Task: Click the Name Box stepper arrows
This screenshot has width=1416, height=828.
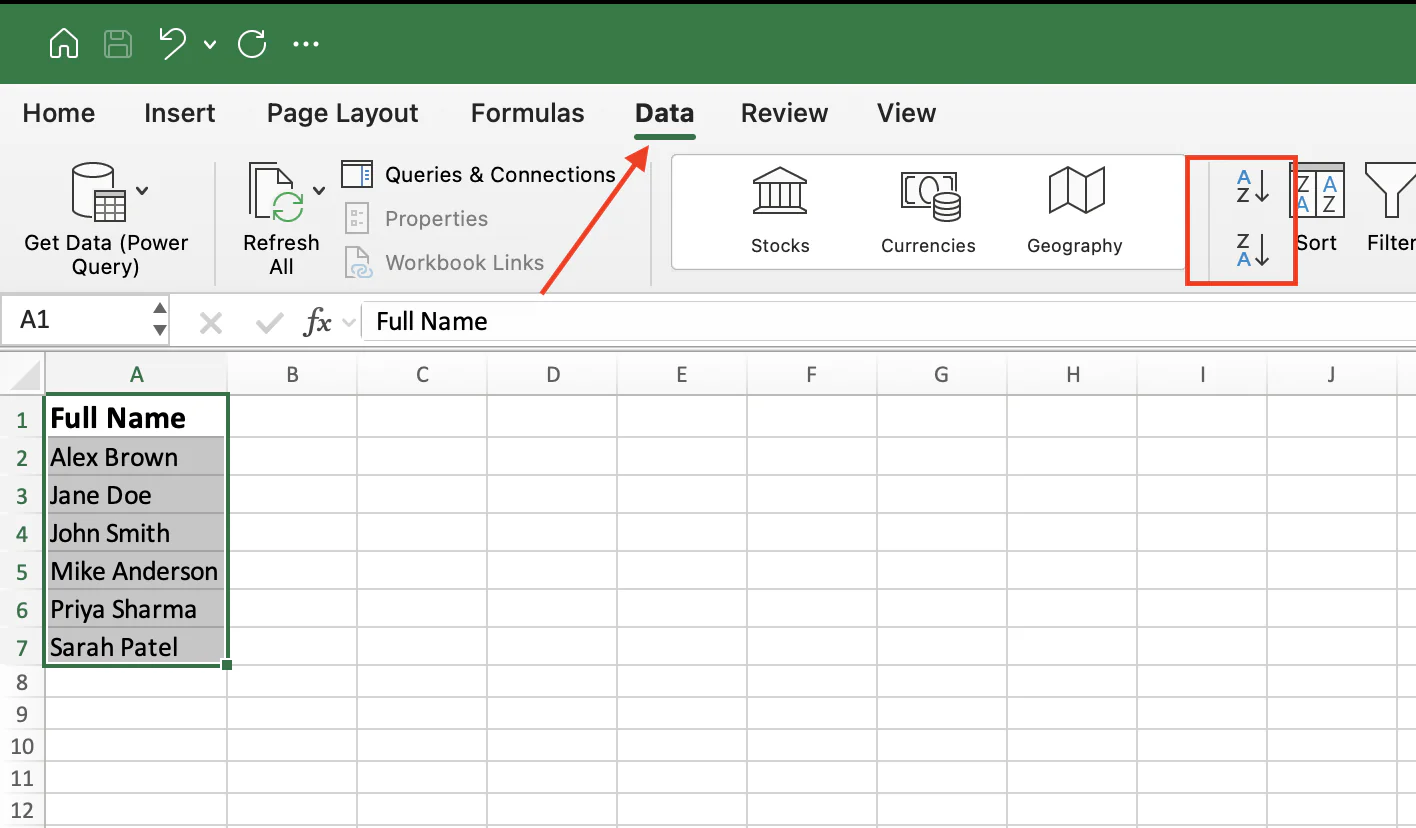Action: click(x=159, y=320)
